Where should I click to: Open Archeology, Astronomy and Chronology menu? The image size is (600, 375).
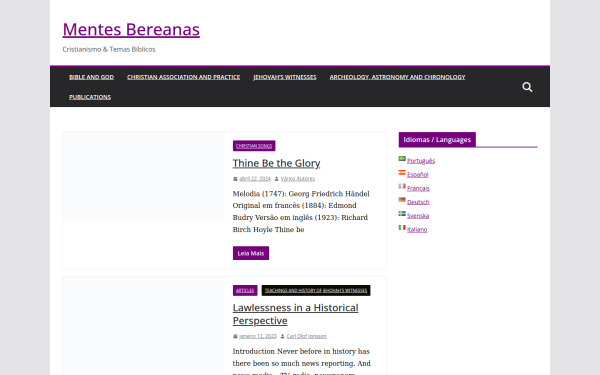(x=398, y=77)
